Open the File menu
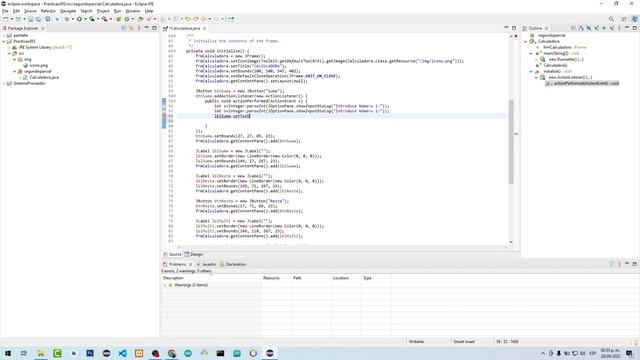Screen dimensions: 640x360 5,11
